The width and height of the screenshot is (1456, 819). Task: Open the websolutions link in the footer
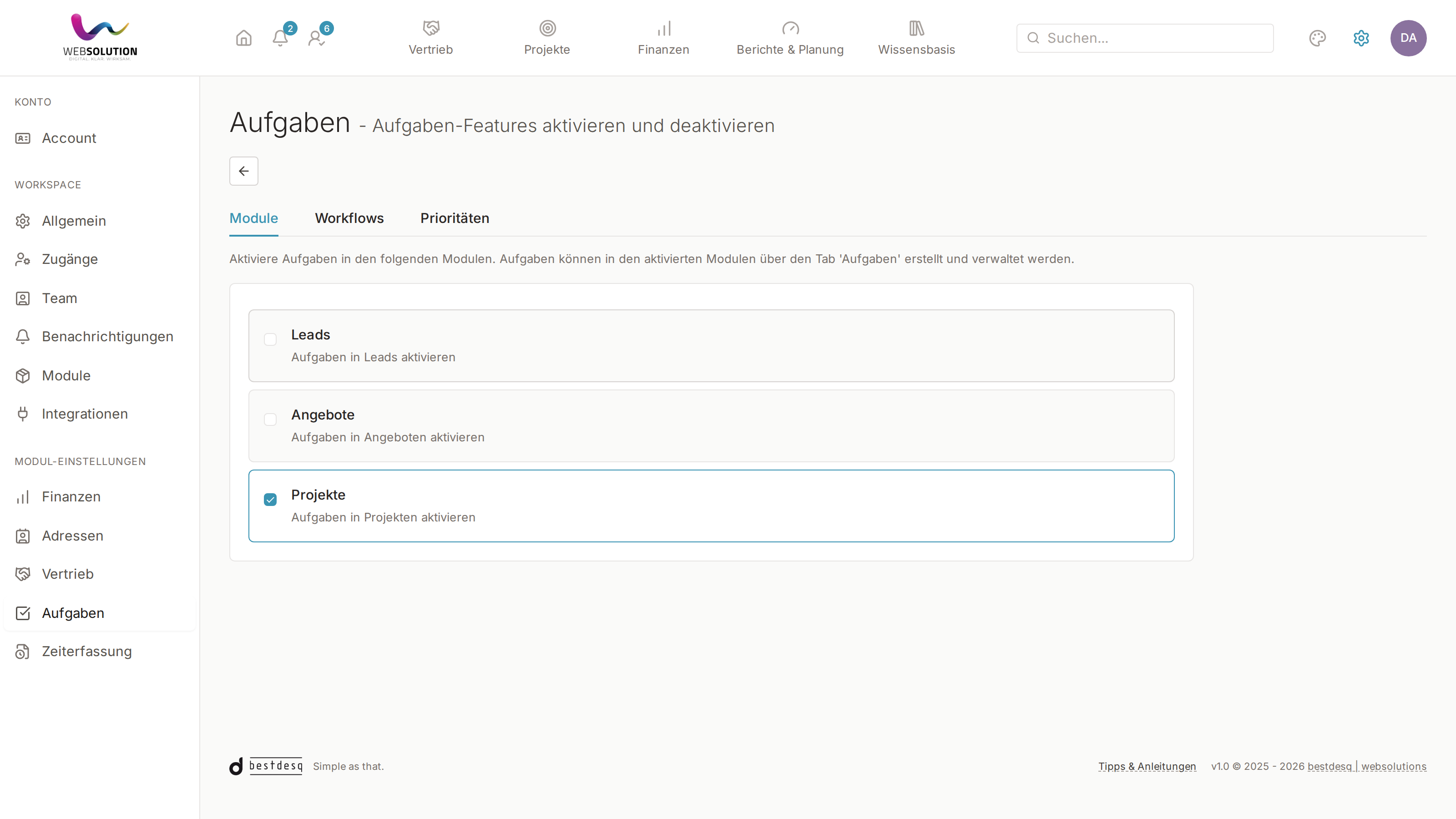pos(1394,766)
